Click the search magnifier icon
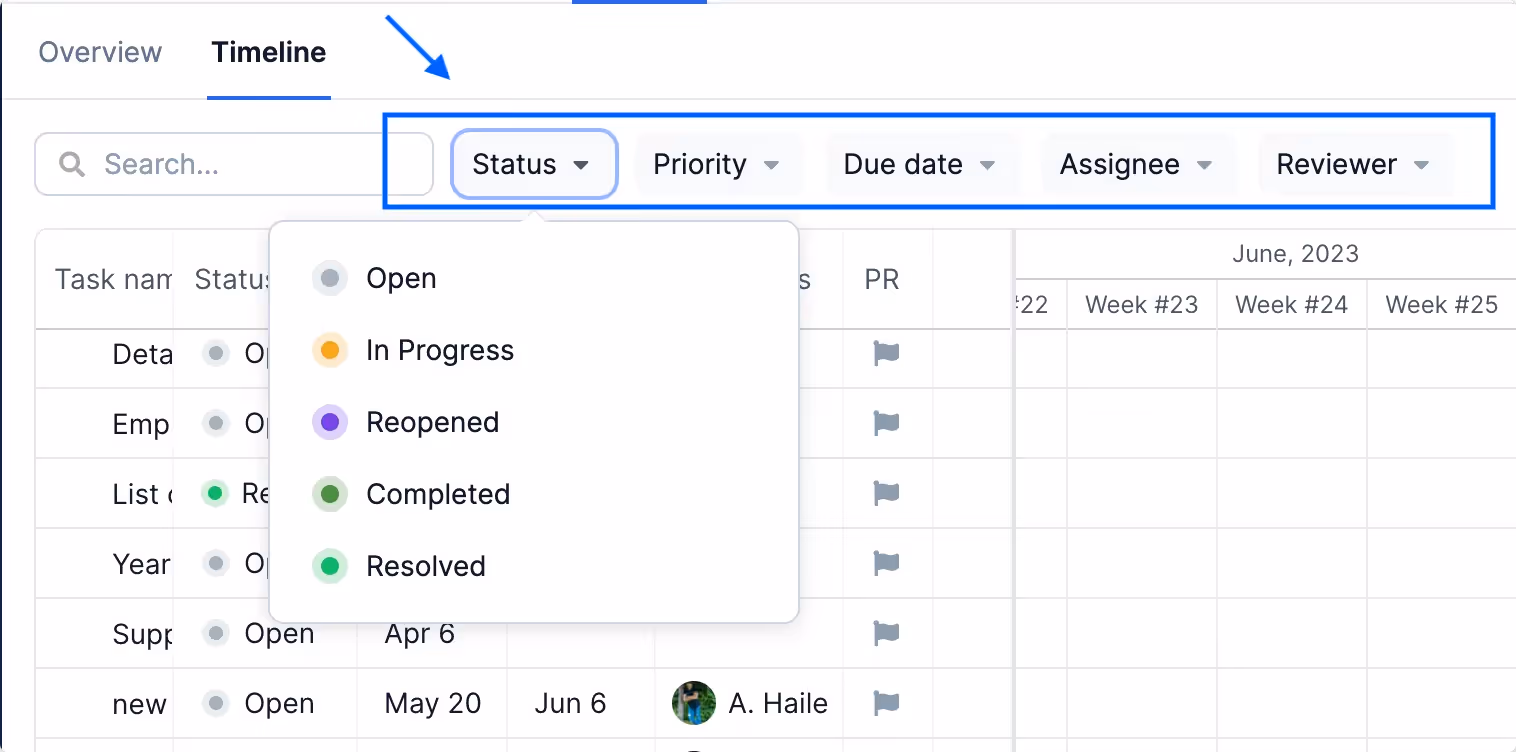 [x=71, y=164]
